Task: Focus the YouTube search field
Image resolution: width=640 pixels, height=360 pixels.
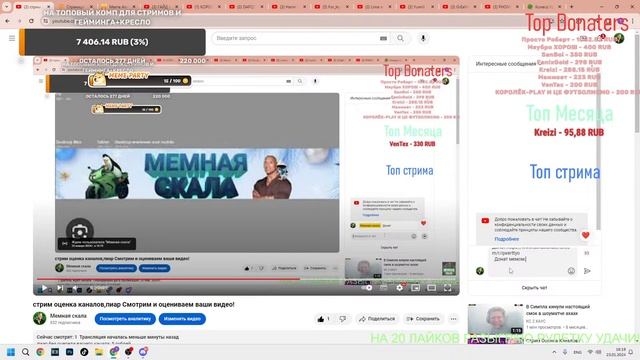Action: [x=295, y=38]
